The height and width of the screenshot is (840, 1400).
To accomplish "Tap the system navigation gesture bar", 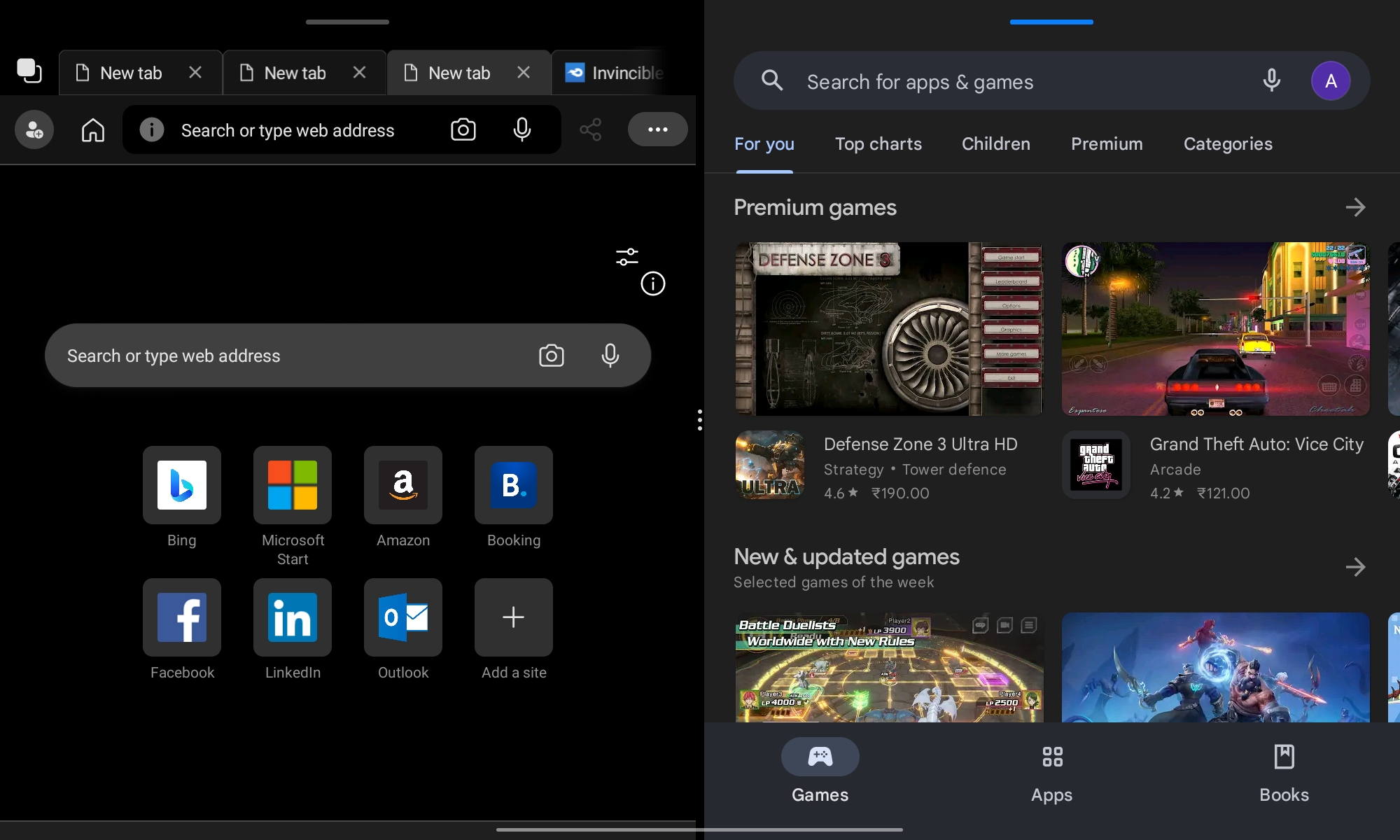I will 699,829.
